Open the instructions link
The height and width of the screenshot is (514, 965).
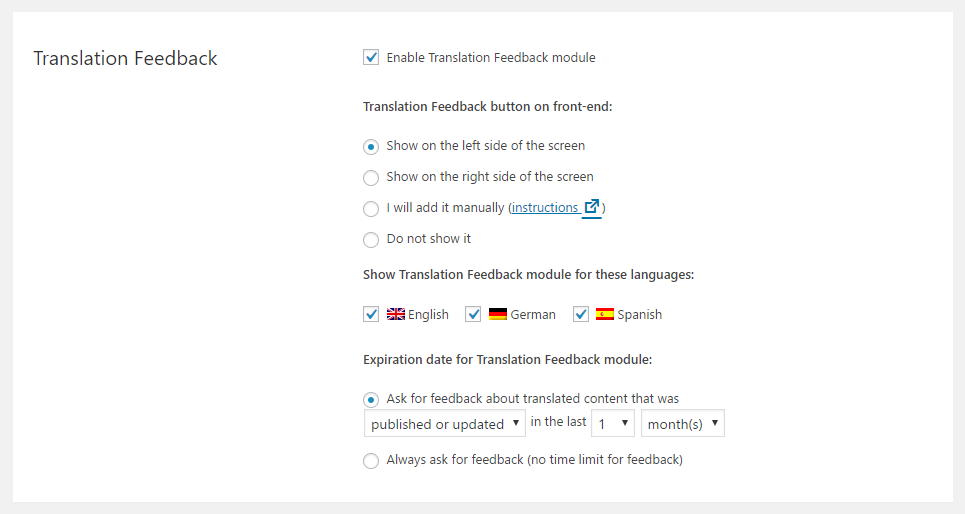(545, 208)
